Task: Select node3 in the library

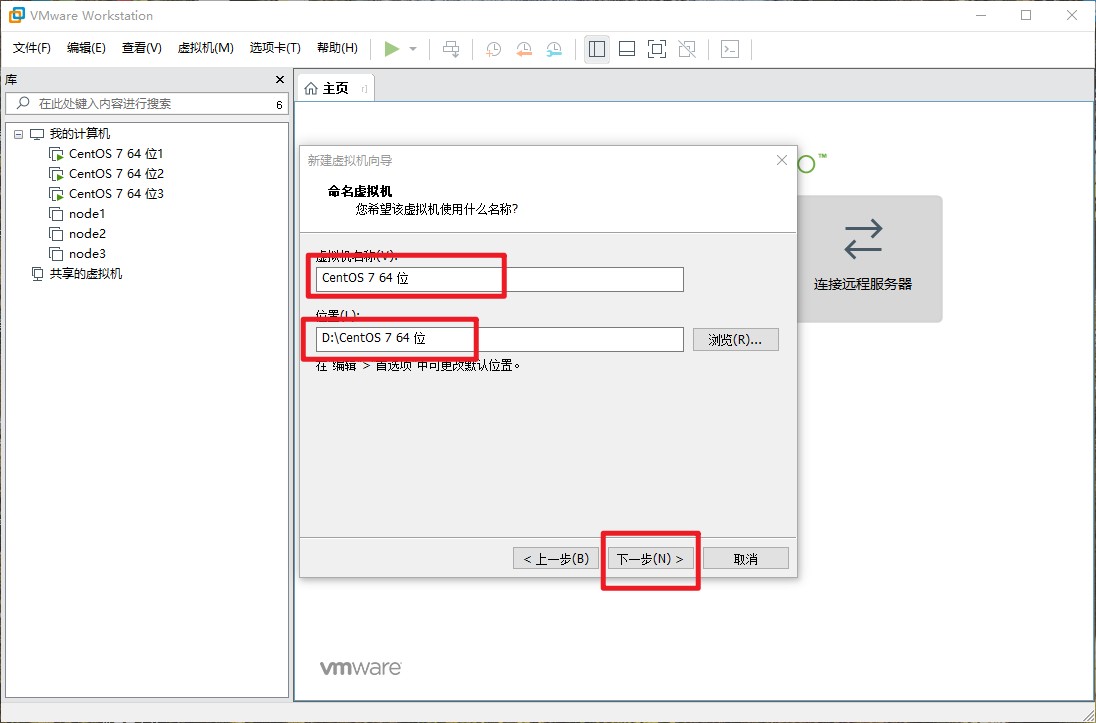Action: [x=87, y=254]
